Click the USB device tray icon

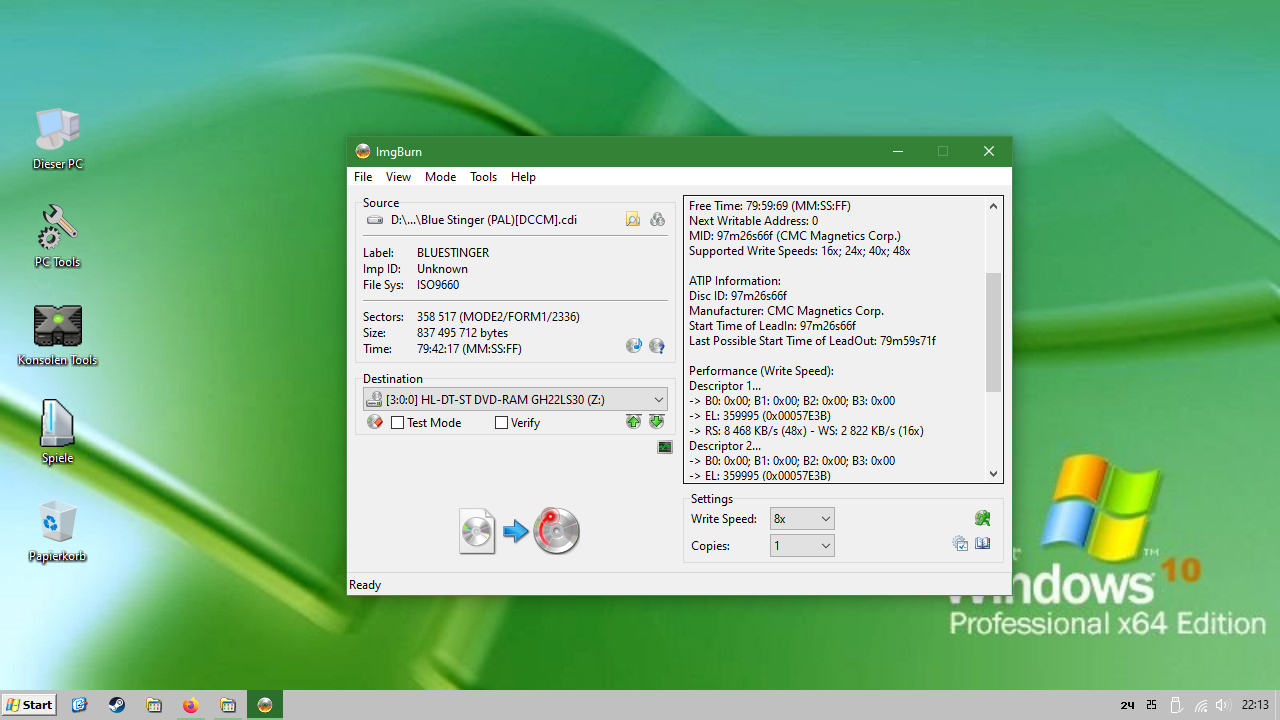[x=1177, y=705]
